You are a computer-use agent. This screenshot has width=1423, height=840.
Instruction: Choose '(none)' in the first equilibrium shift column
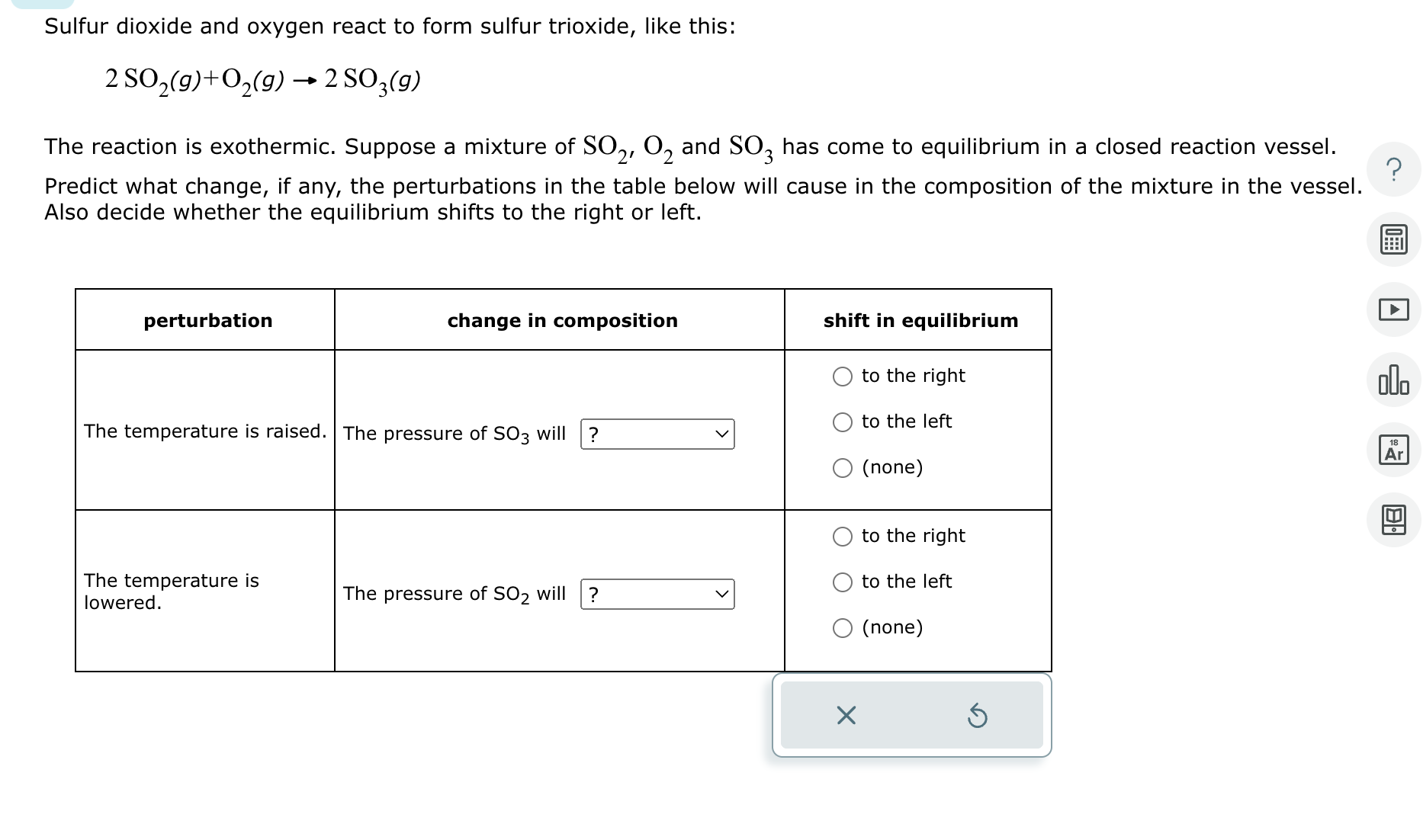(x=843, y=467)
